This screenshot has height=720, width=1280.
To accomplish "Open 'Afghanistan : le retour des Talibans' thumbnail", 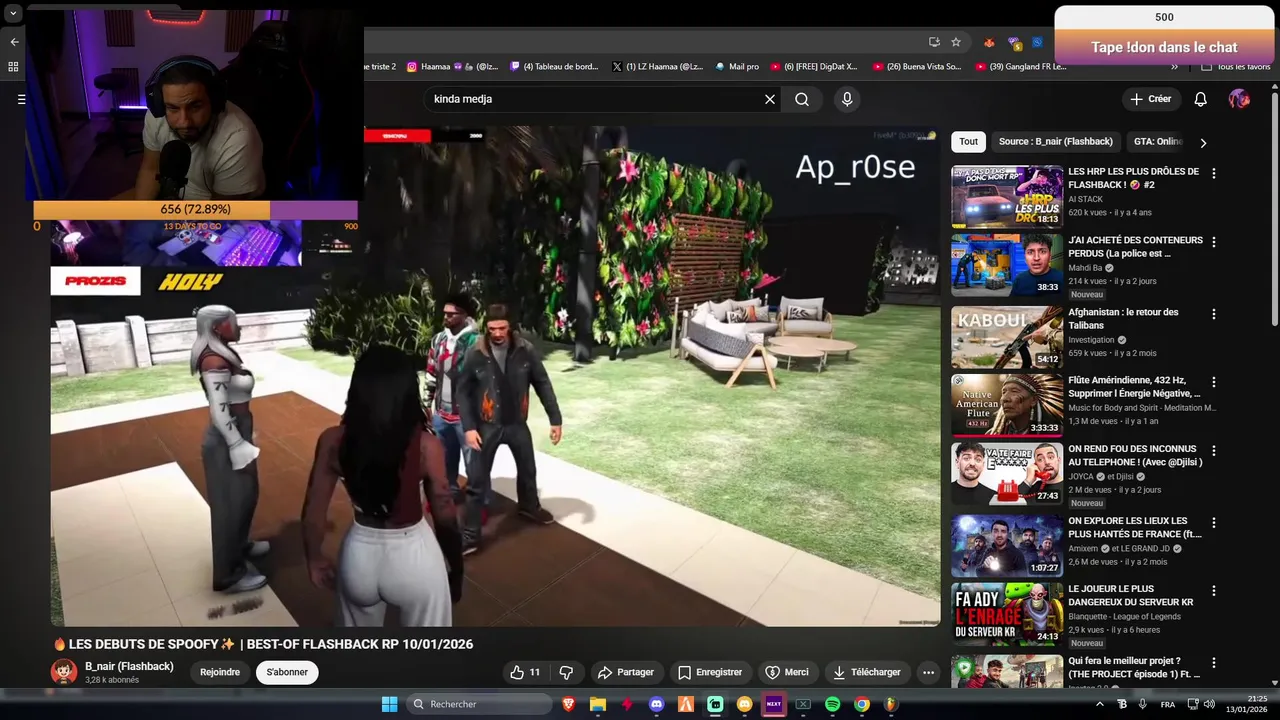I will [1006, 337].
